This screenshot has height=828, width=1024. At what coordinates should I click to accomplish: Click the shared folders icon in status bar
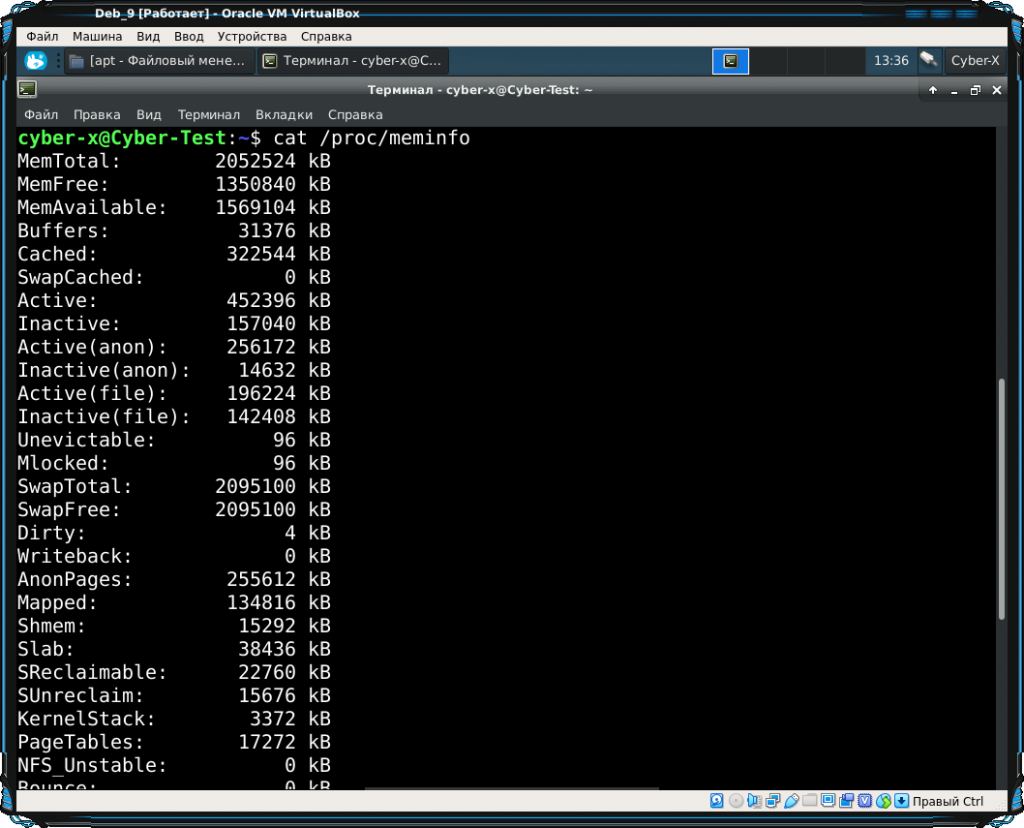pyautogui.click(x=810, y=801)
